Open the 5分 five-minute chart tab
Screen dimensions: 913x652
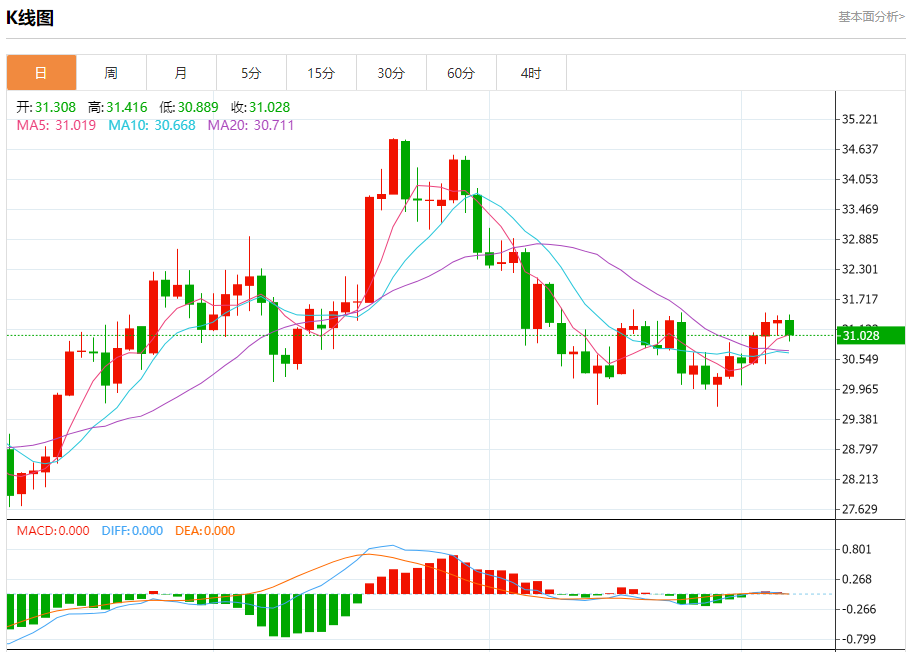251,73
